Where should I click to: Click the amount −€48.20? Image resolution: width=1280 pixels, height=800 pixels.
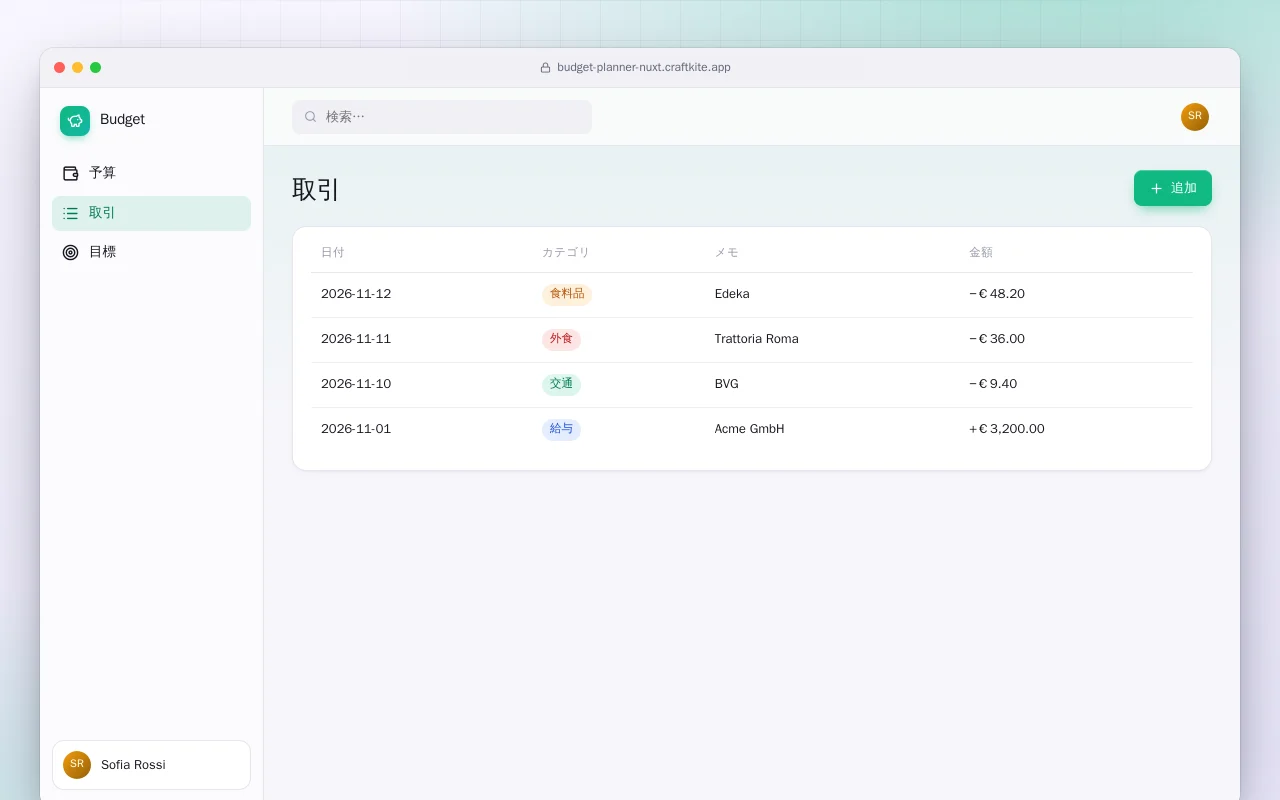[997, 294]
